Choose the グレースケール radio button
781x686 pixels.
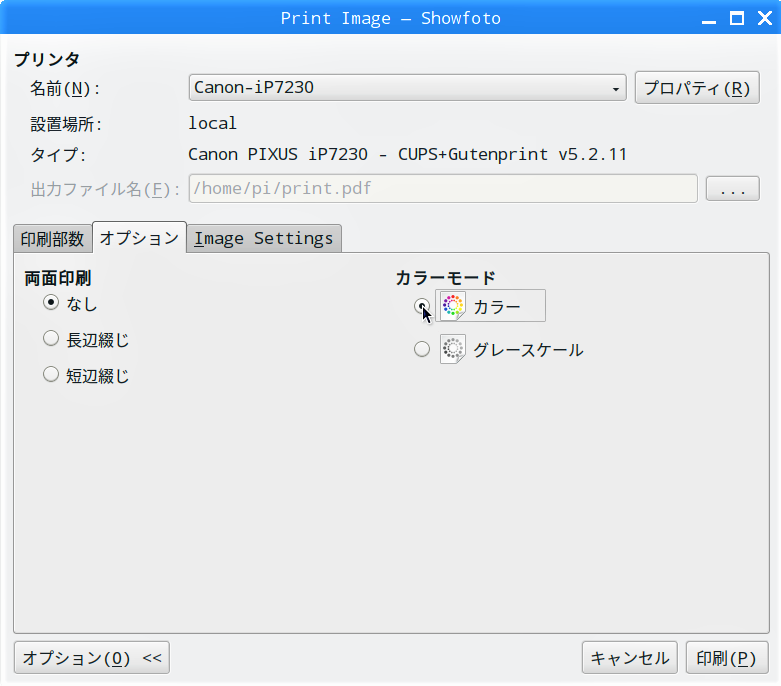pyautogui.click(x=421, y=349)
